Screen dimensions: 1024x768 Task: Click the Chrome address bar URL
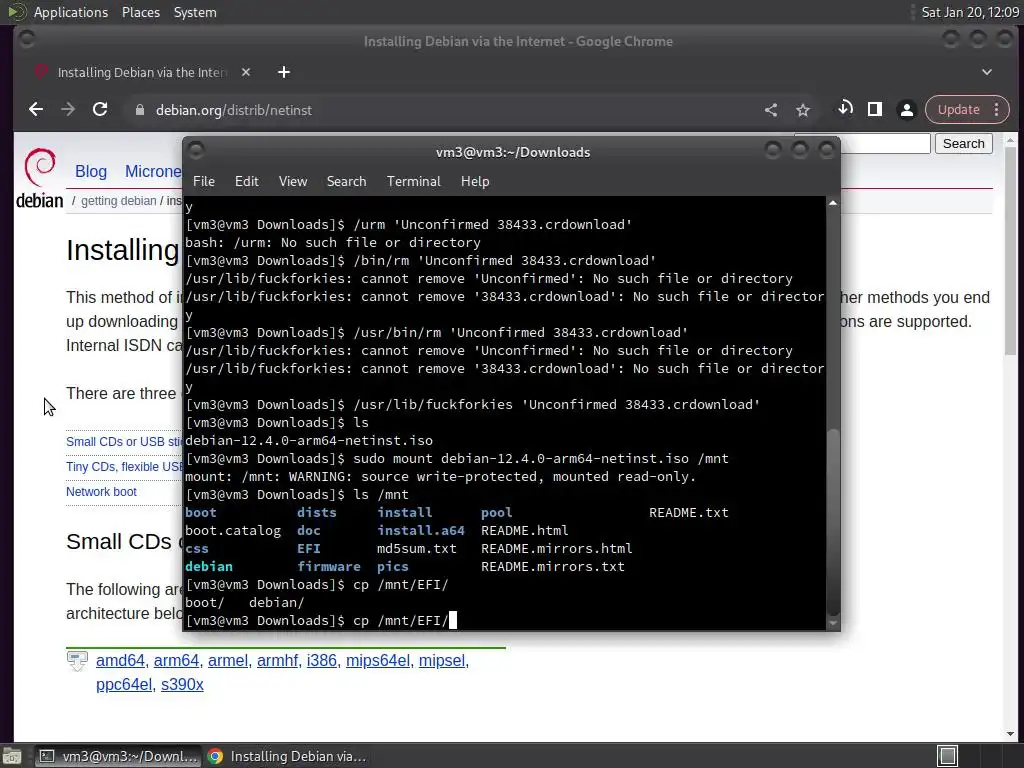tap(233, 110)
